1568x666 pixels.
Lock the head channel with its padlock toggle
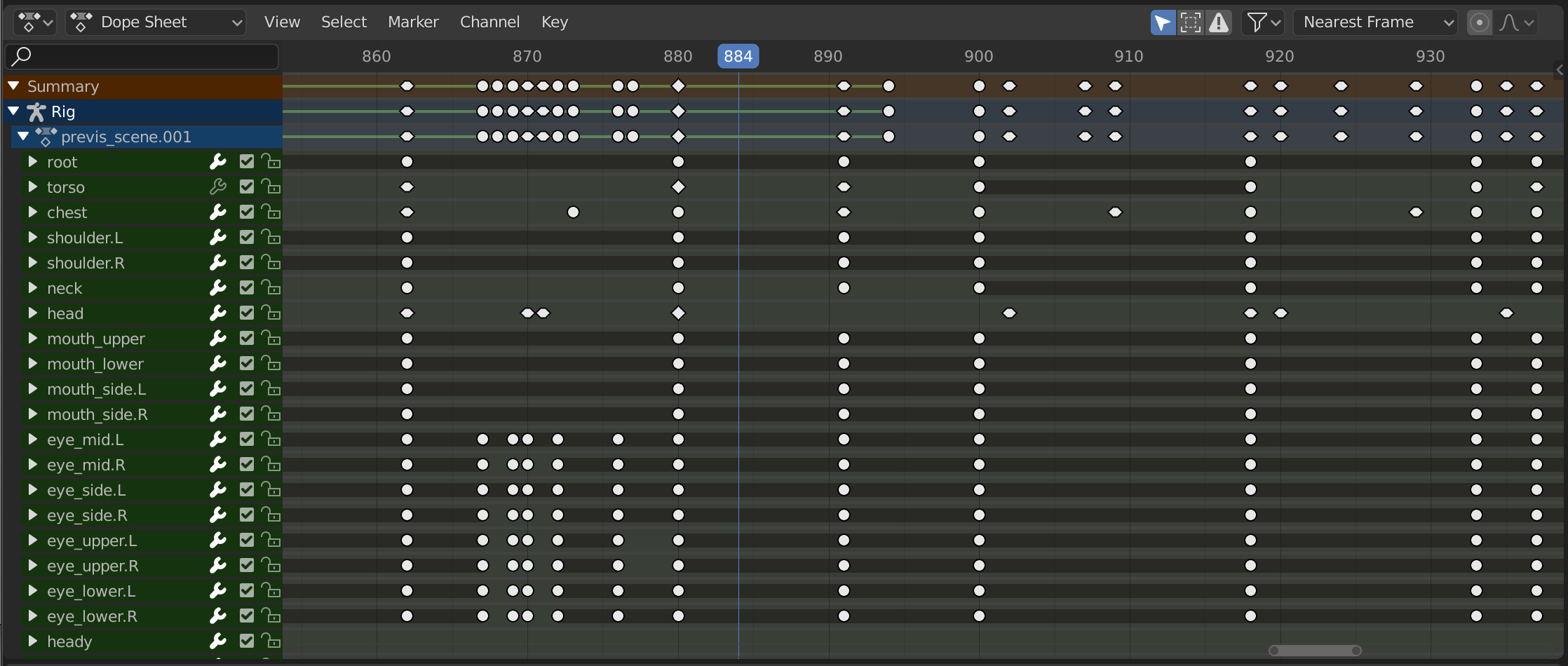point(271,313)
